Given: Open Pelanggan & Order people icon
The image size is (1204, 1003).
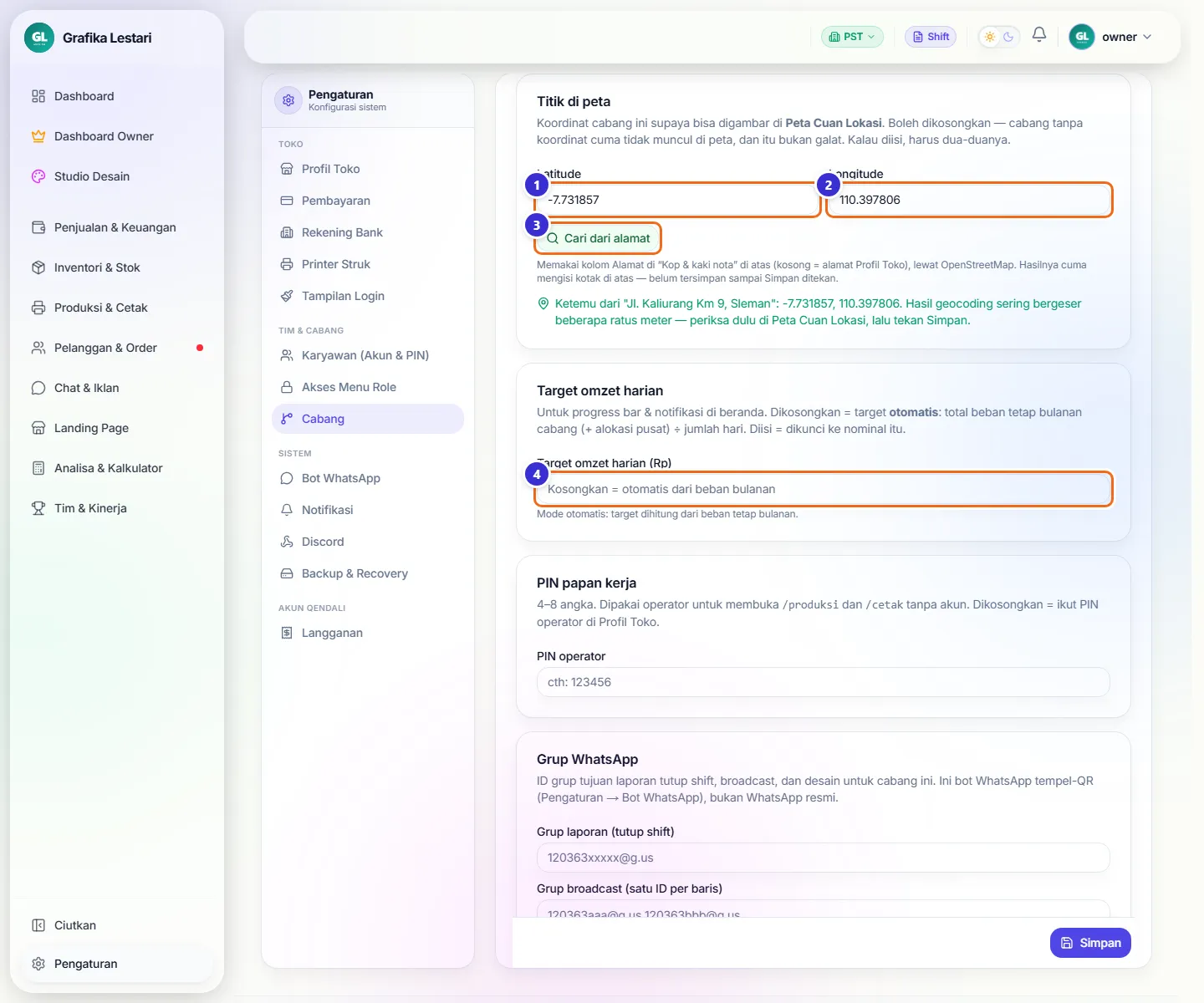Looking at the screenshot, I should click(38, 348).
